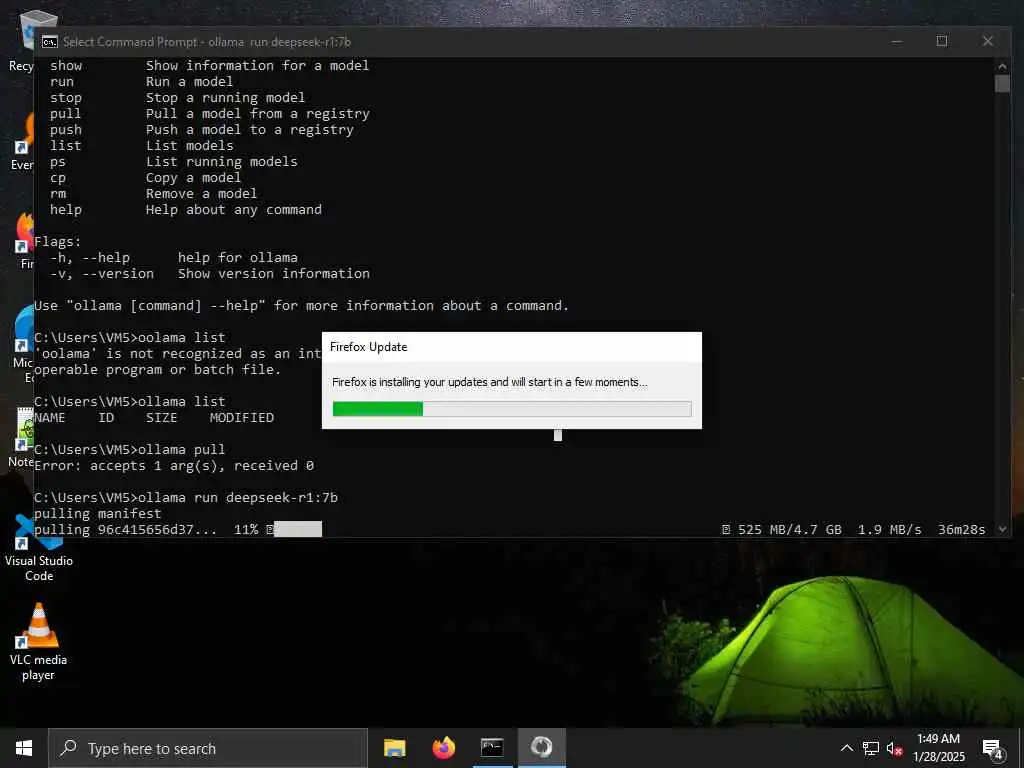Viewport: 1024px width, 768px height.
Task: Minimize the Command Prompt window
Action: [x=897, y=41]
